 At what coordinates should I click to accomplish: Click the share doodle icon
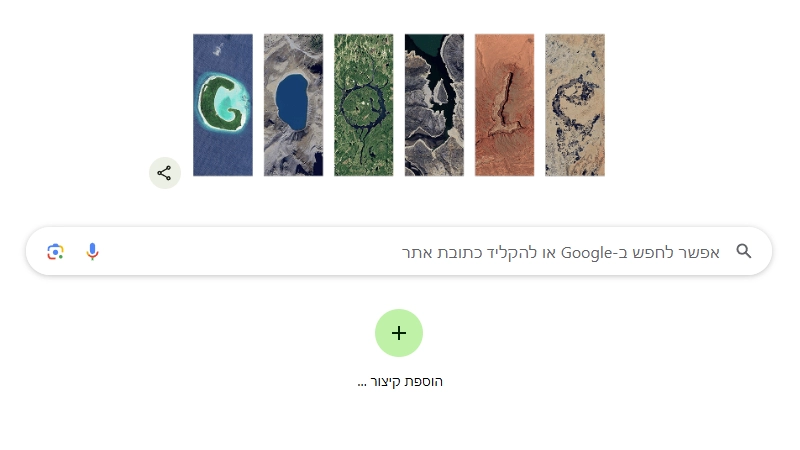164,173
